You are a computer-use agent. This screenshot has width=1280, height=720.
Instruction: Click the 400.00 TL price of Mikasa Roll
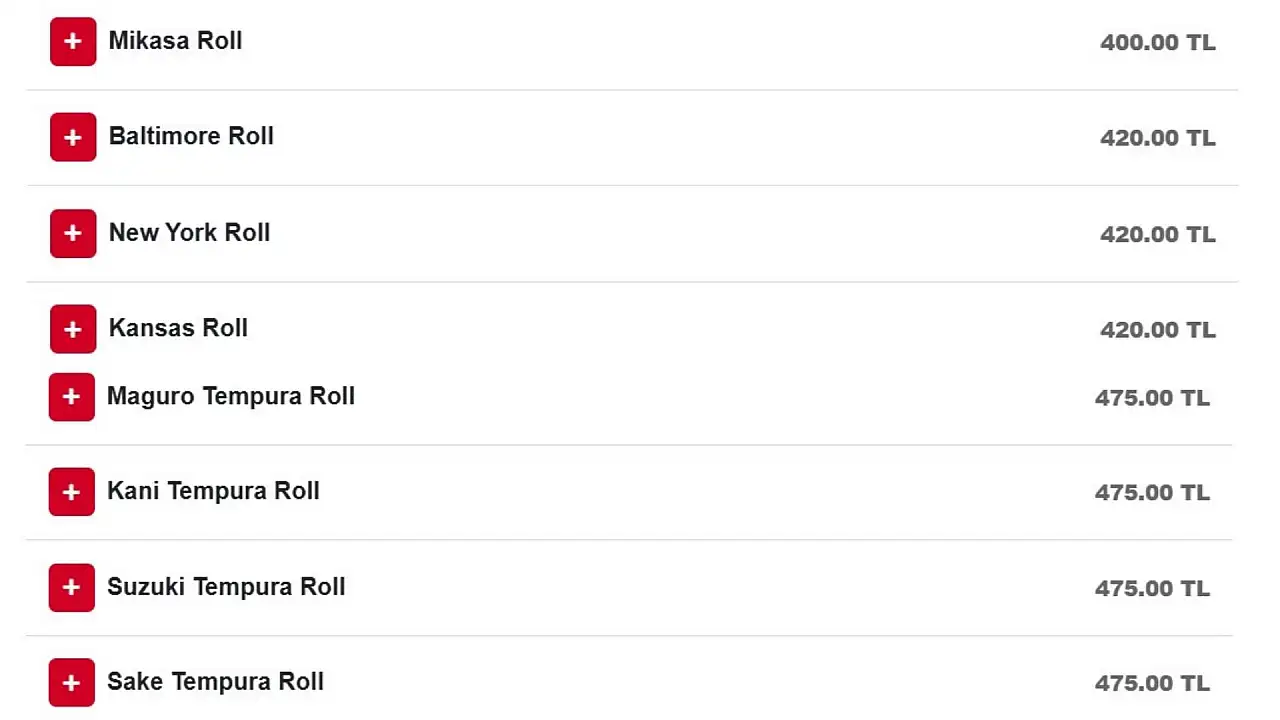pos(1157,43)
